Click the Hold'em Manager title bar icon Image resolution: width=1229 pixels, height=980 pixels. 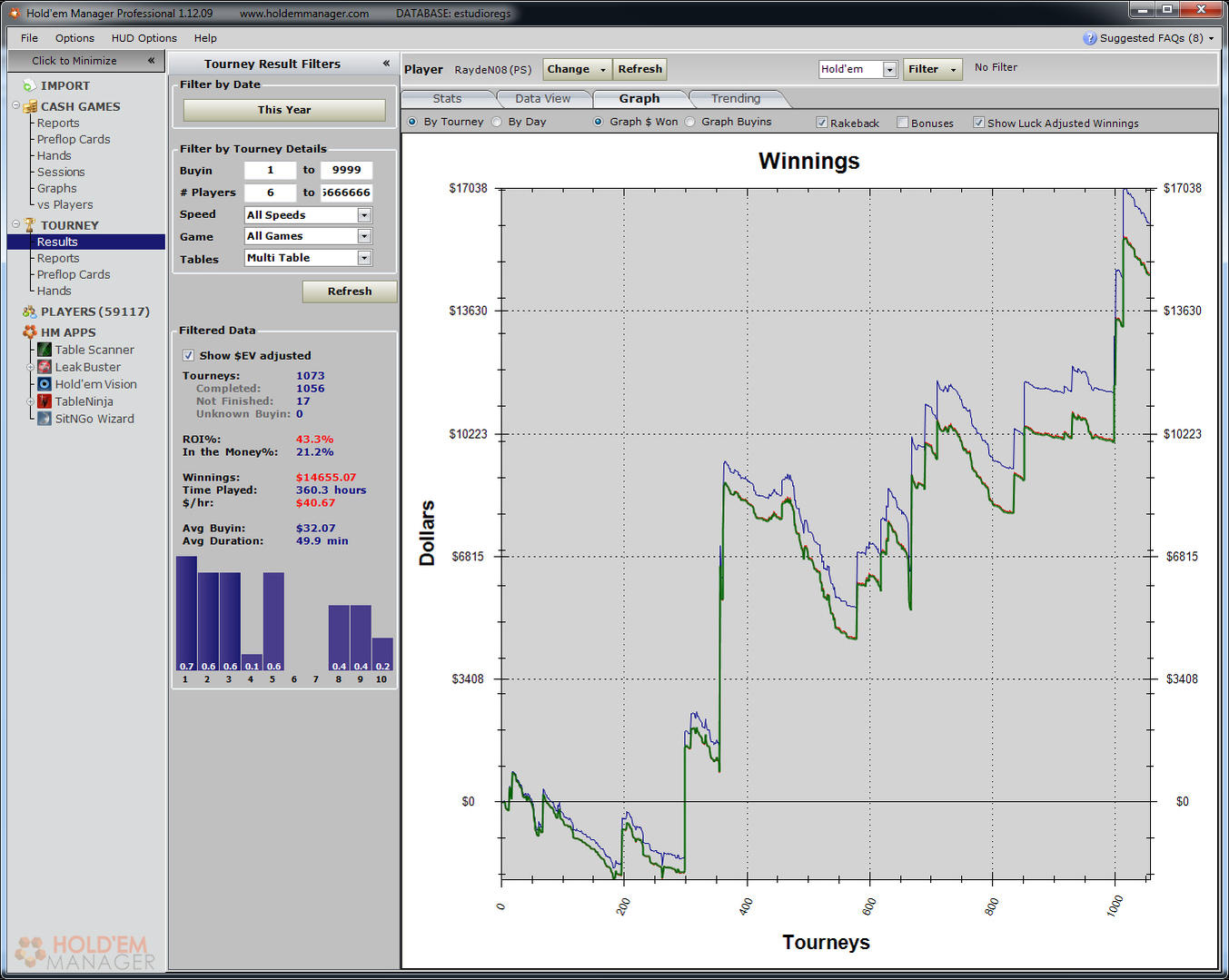14,13
